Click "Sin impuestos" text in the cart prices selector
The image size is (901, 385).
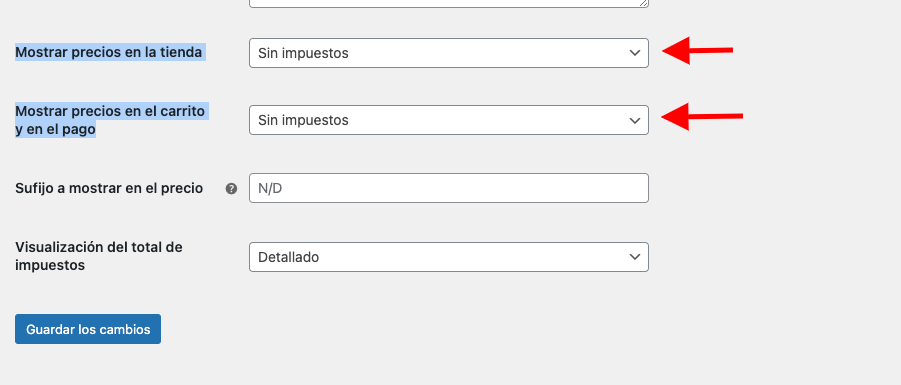(303, 120)
